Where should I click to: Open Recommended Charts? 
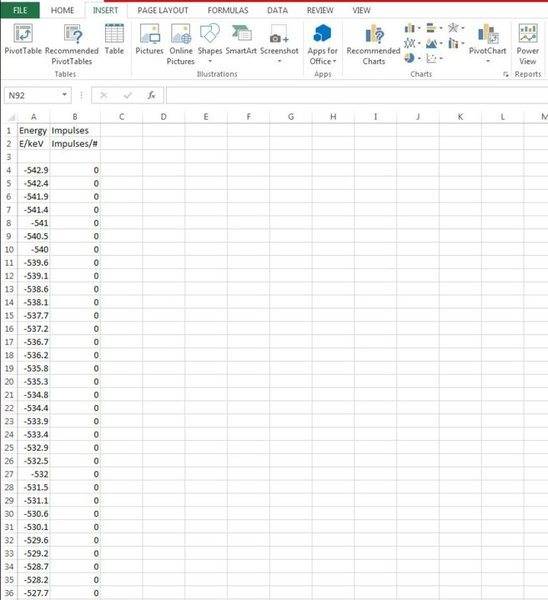pyautogui.click(x=373, y=44)
